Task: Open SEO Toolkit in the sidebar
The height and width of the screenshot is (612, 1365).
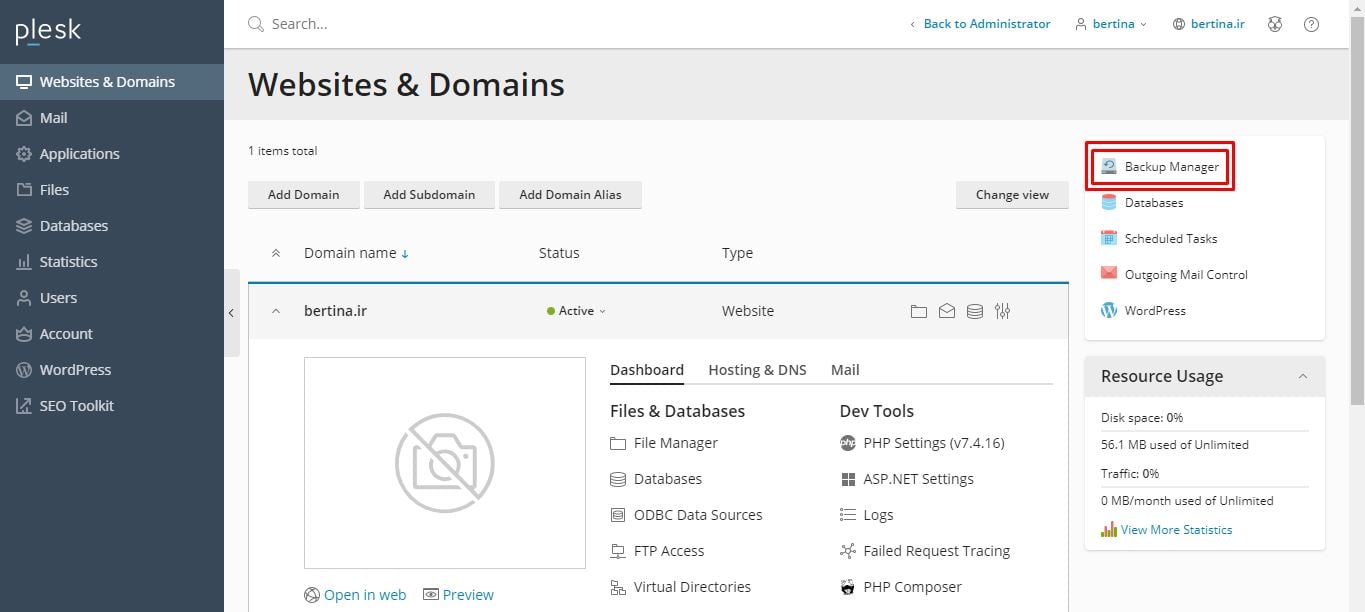Action: pyautogui.click(x=112, y=406)
